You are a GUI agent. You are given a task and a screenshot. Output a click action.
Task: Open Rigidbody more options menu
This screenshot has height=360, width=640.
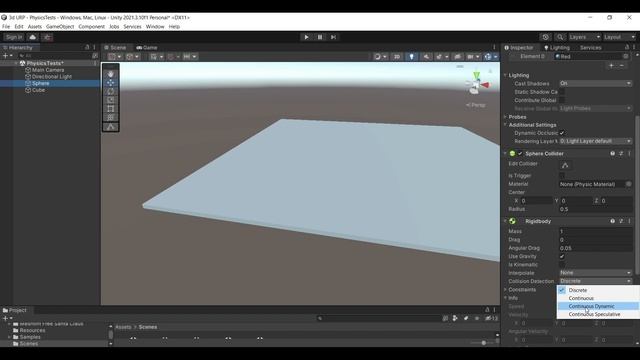pos(629,221)
